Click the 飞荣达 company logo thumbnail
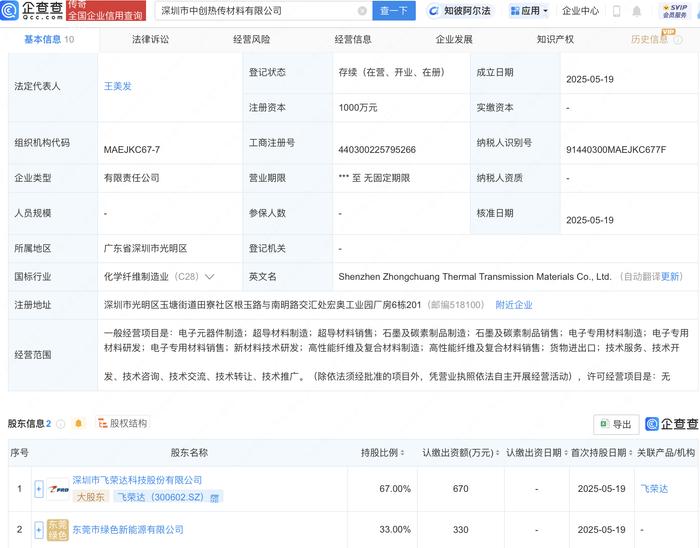The height and width of the screenshot is (548, 700). (x=58, y=489)
